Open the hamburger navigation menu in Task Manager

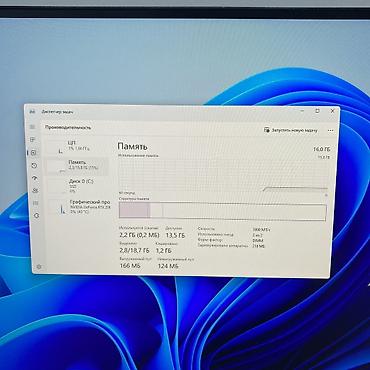click(x=33, y=127)
